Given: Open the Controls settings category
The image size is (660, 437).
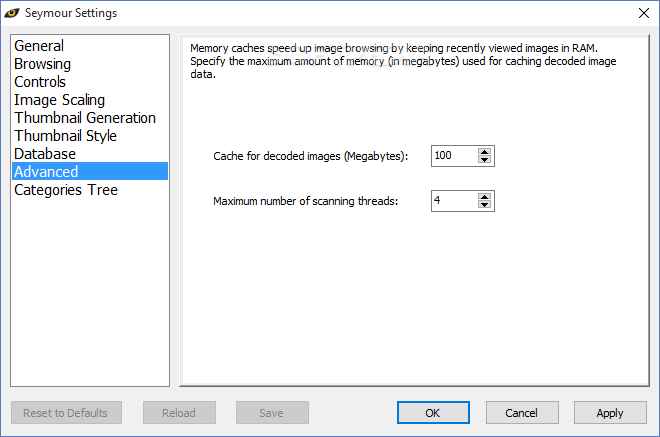Looking at the screenshot, I should [90, 82].
